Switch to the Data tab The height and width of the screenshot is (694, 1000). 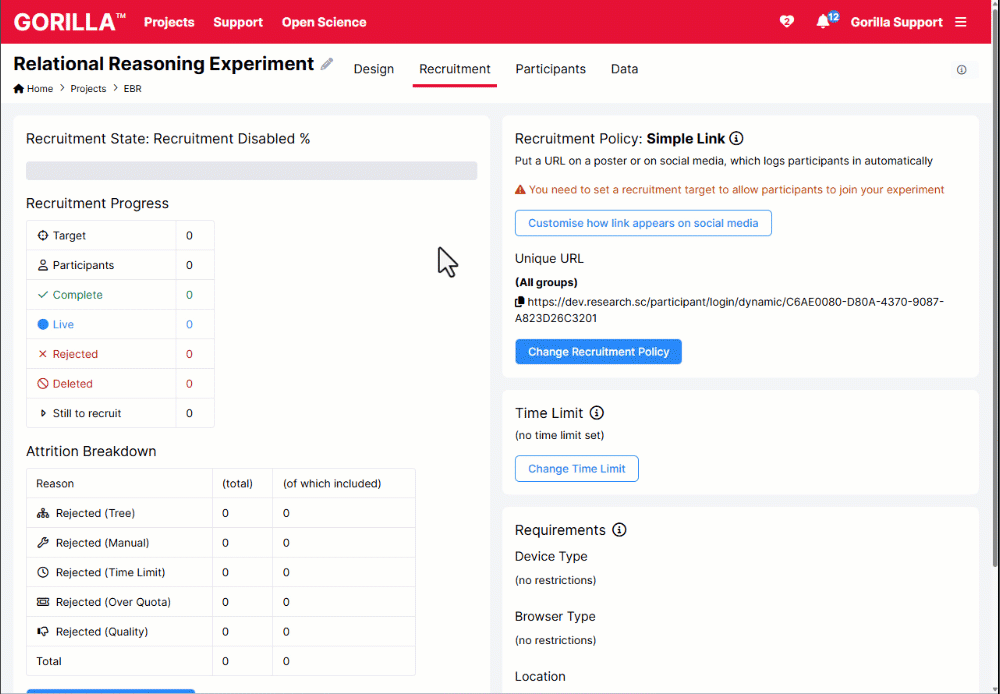pos(624,69)
